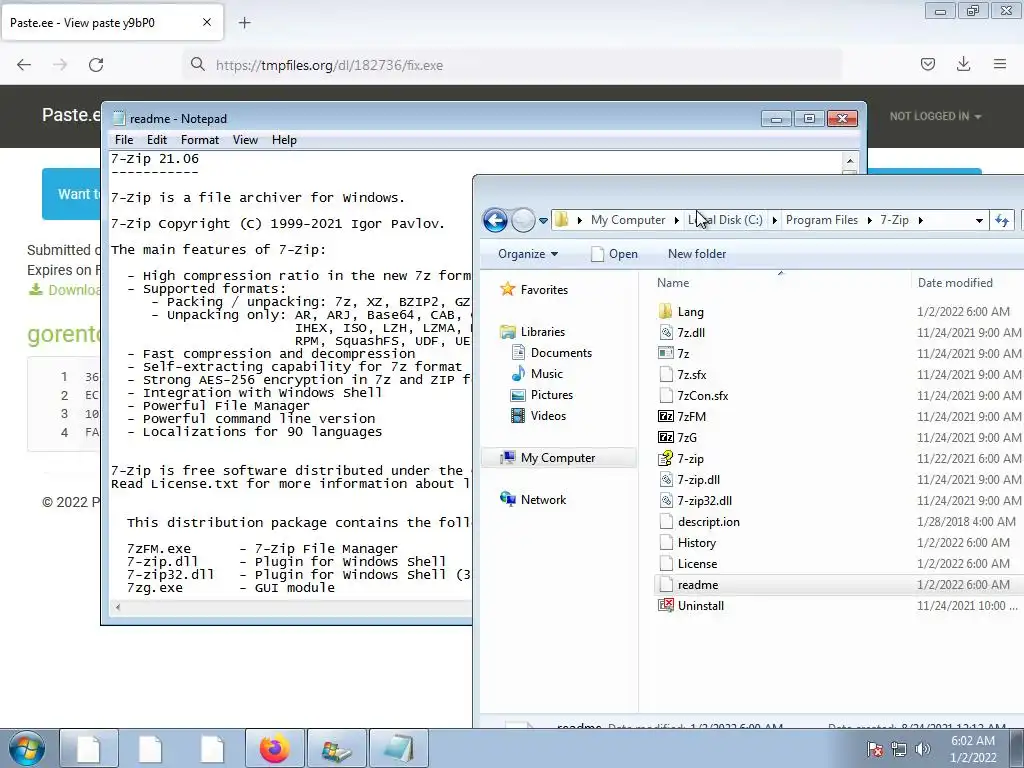Click the 7-Zip breadcrumb segment
Viewport: 1024px width, 768px height.
[894, 220]
